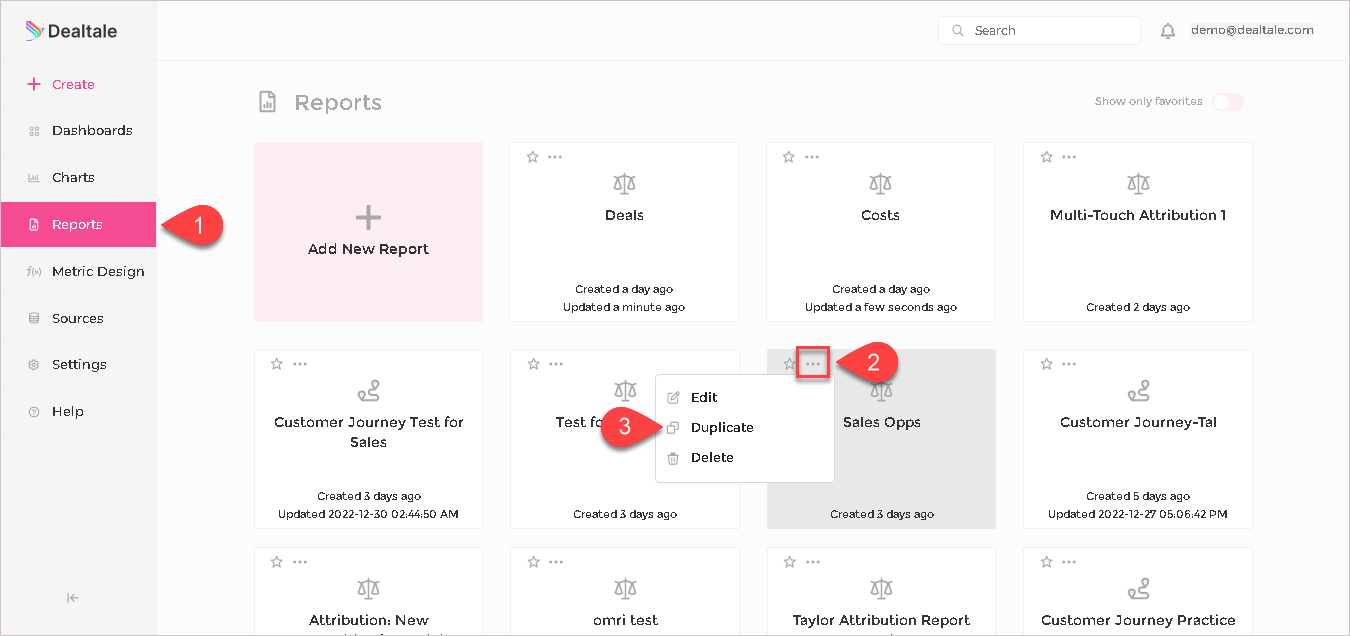Choose Delete from the context menu
Viewport: 1350px width, 636px height.
(745, 457)
